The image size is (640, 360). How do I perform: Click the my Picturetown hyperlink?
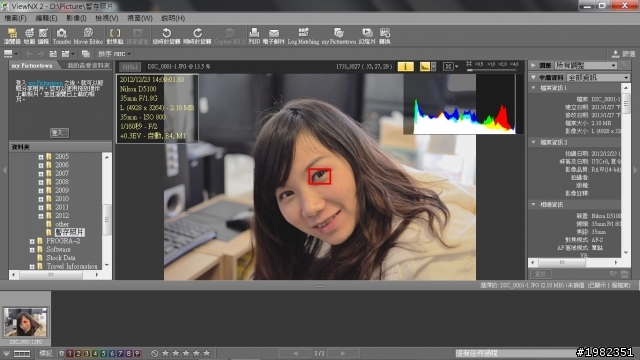tap(45, 83)
